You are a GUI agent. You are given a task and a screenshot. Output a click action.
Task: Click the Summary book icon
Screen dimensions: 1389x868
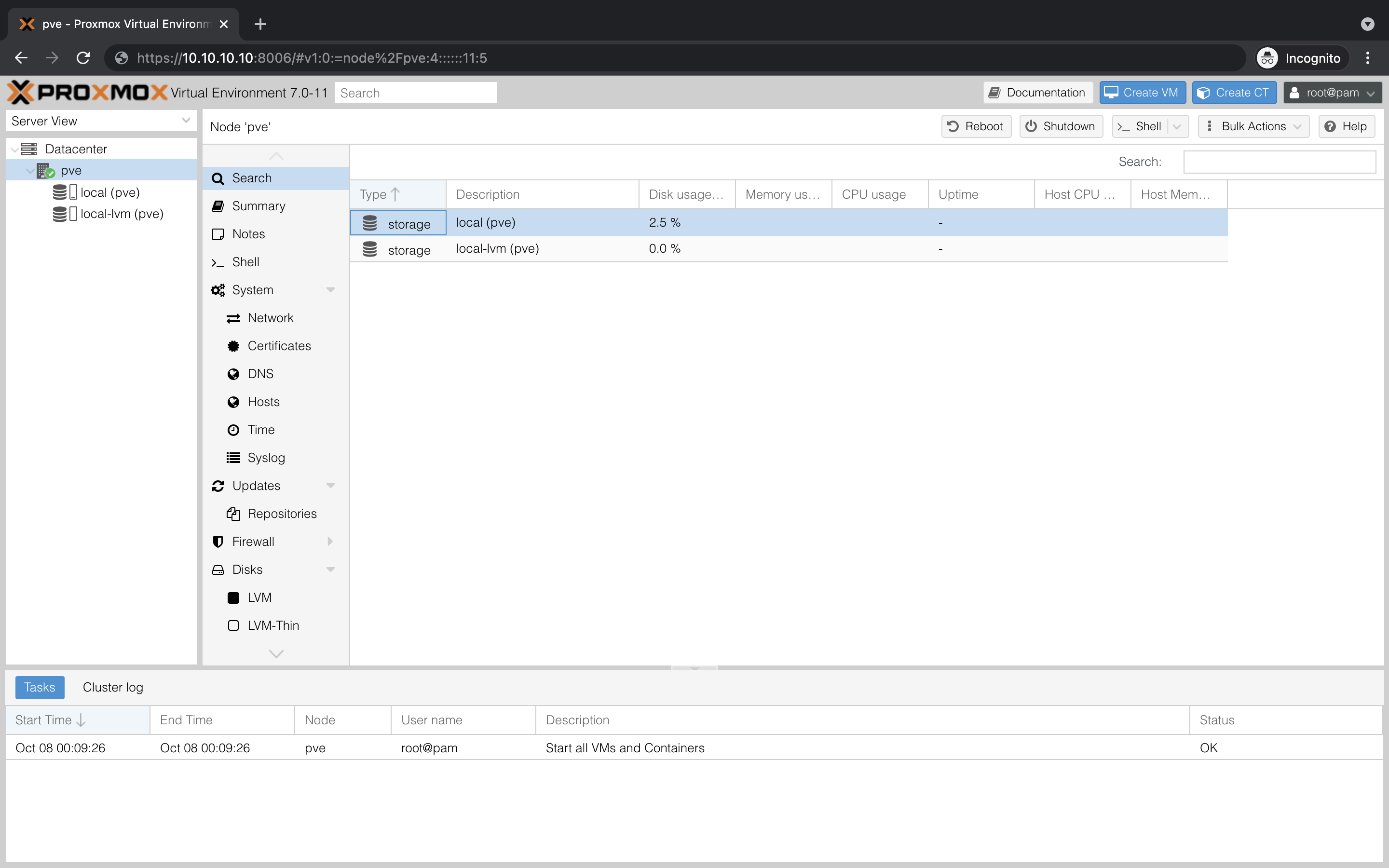(218, 206)
